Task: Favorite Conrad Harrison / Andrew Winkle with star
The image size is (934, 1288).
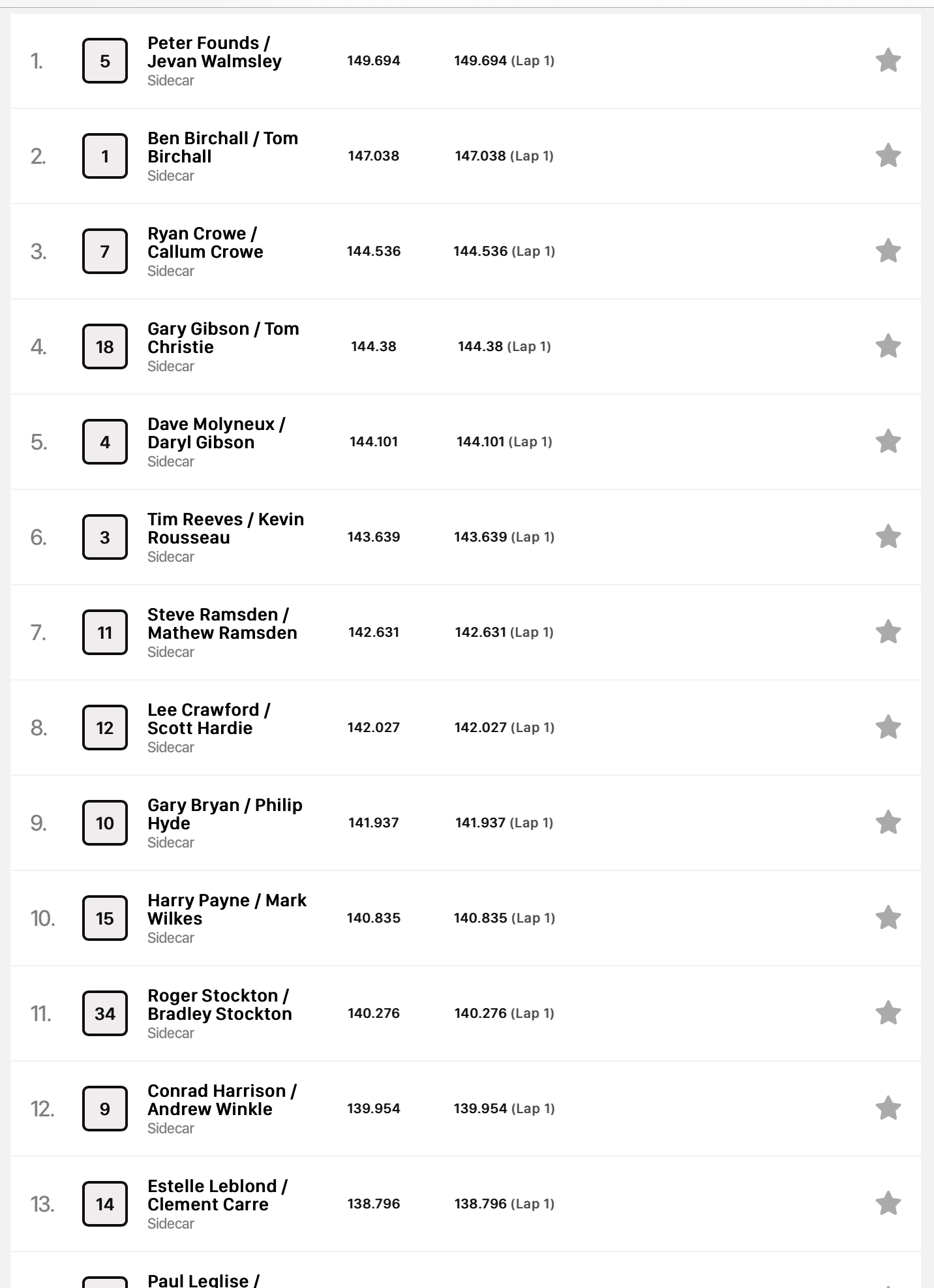Action: pyautogui.click(x=888, y=1109)
